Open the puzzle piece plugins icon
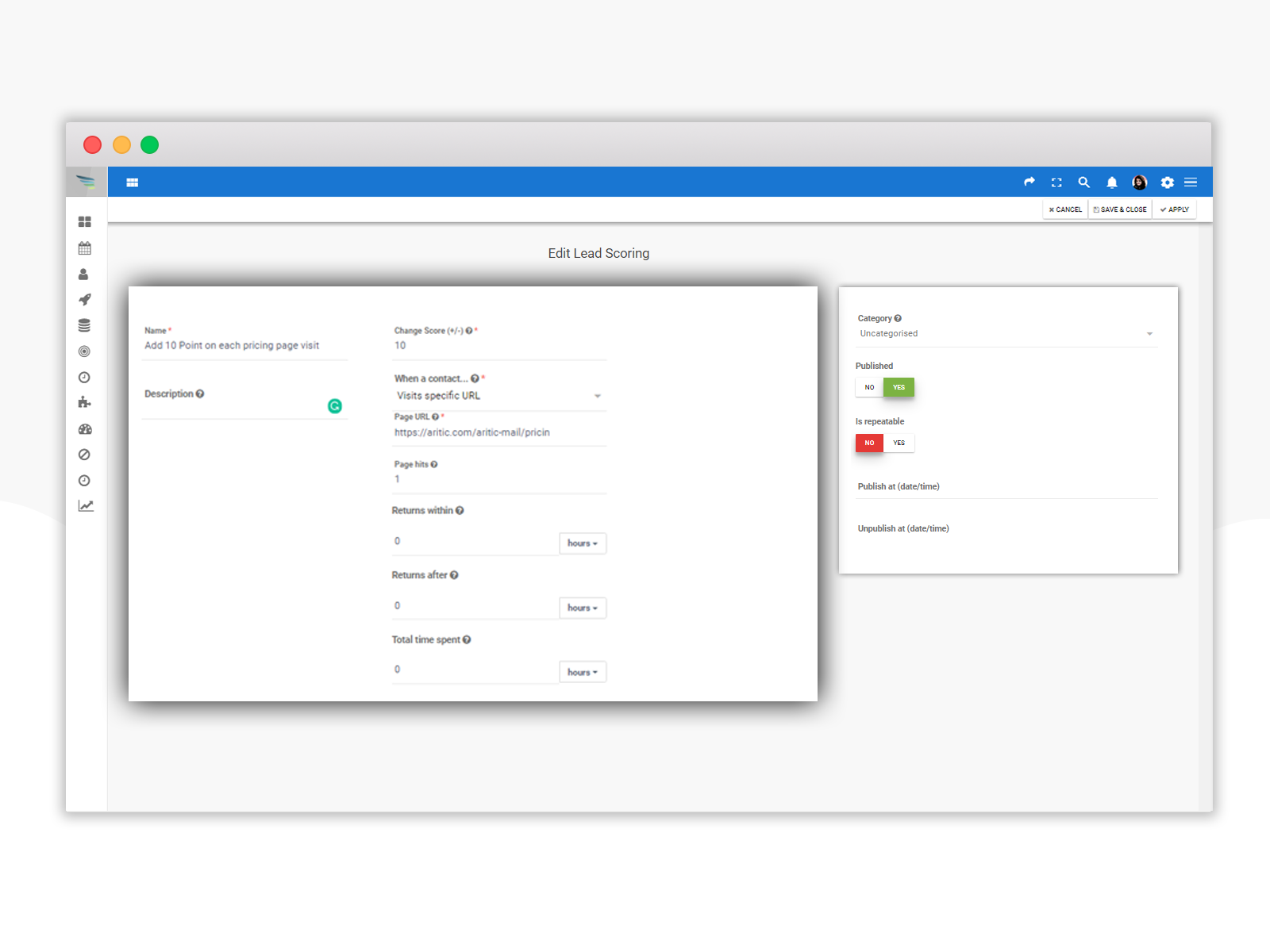 [84, 403]
